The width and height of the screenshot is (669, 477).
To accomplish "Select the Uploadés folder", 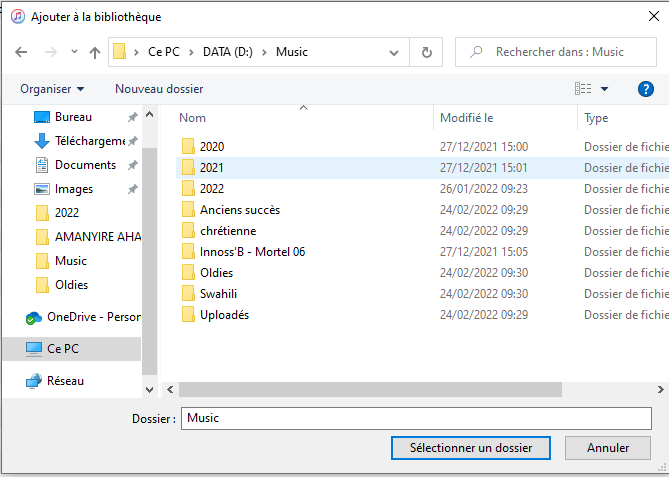I will pos(224,315).
